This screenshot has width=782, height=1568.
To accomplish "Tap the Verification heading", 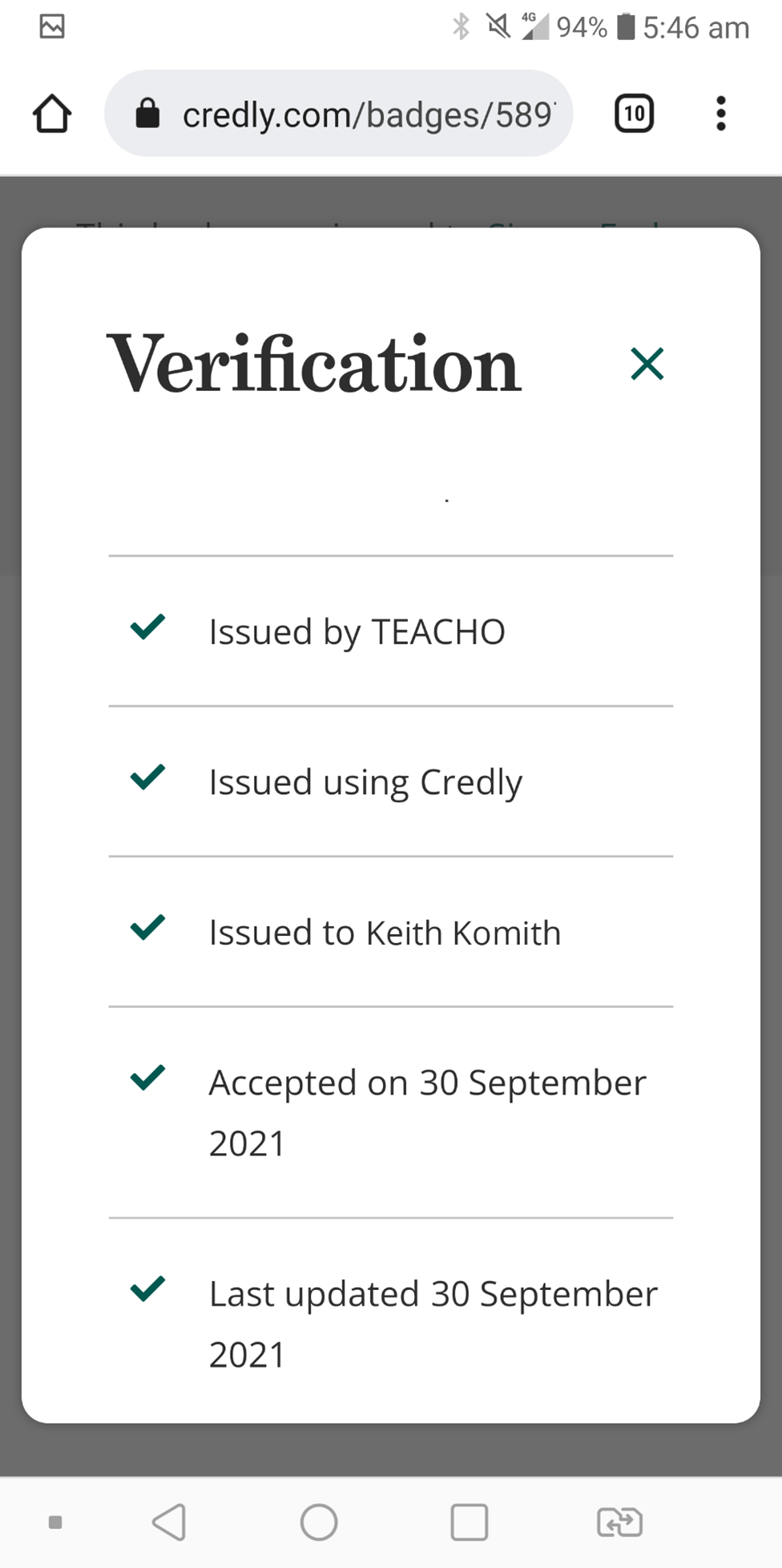I will coord(314,365).
